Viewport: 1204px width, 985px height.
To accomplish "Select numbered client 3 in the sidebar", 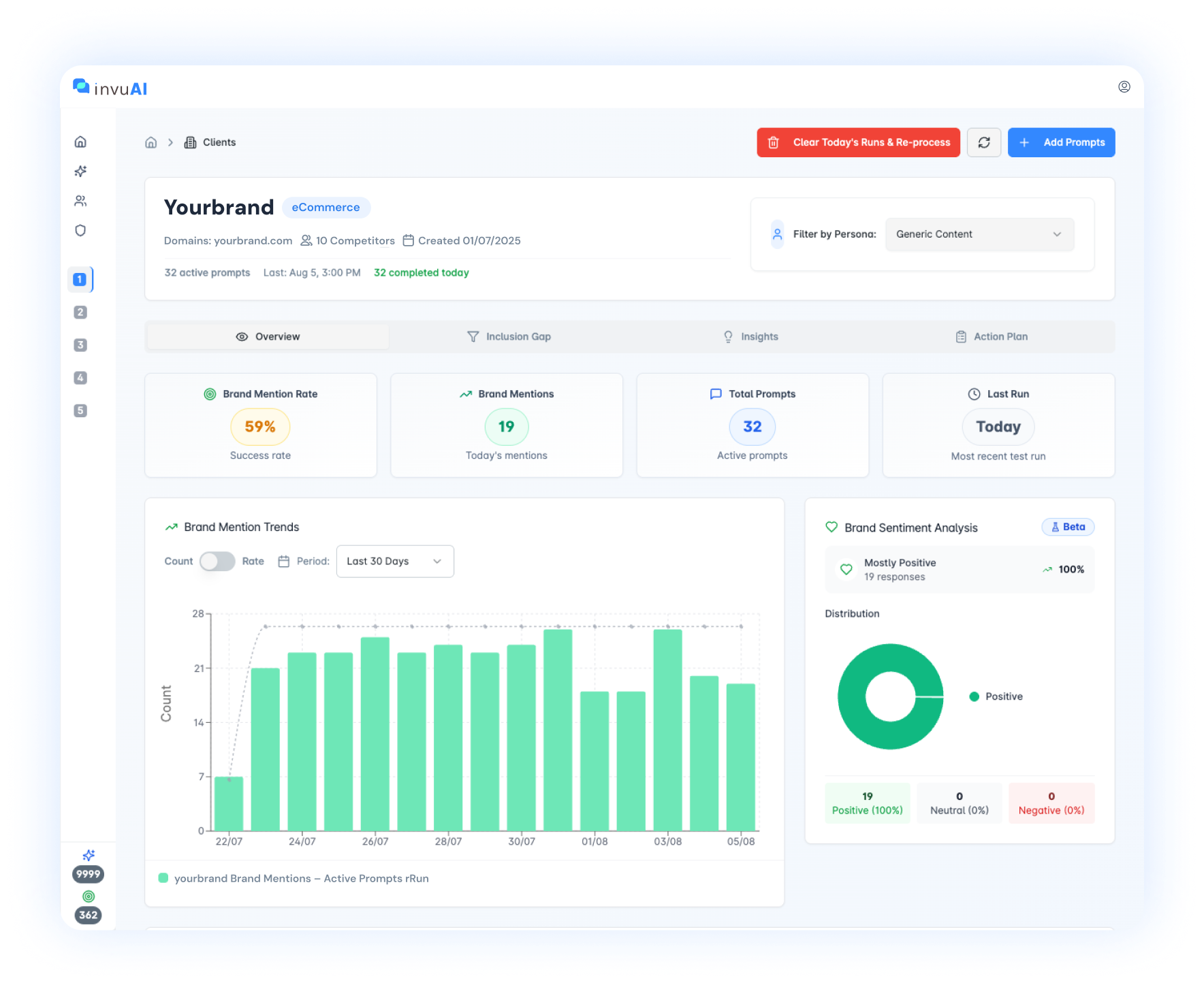I will 80,345.
